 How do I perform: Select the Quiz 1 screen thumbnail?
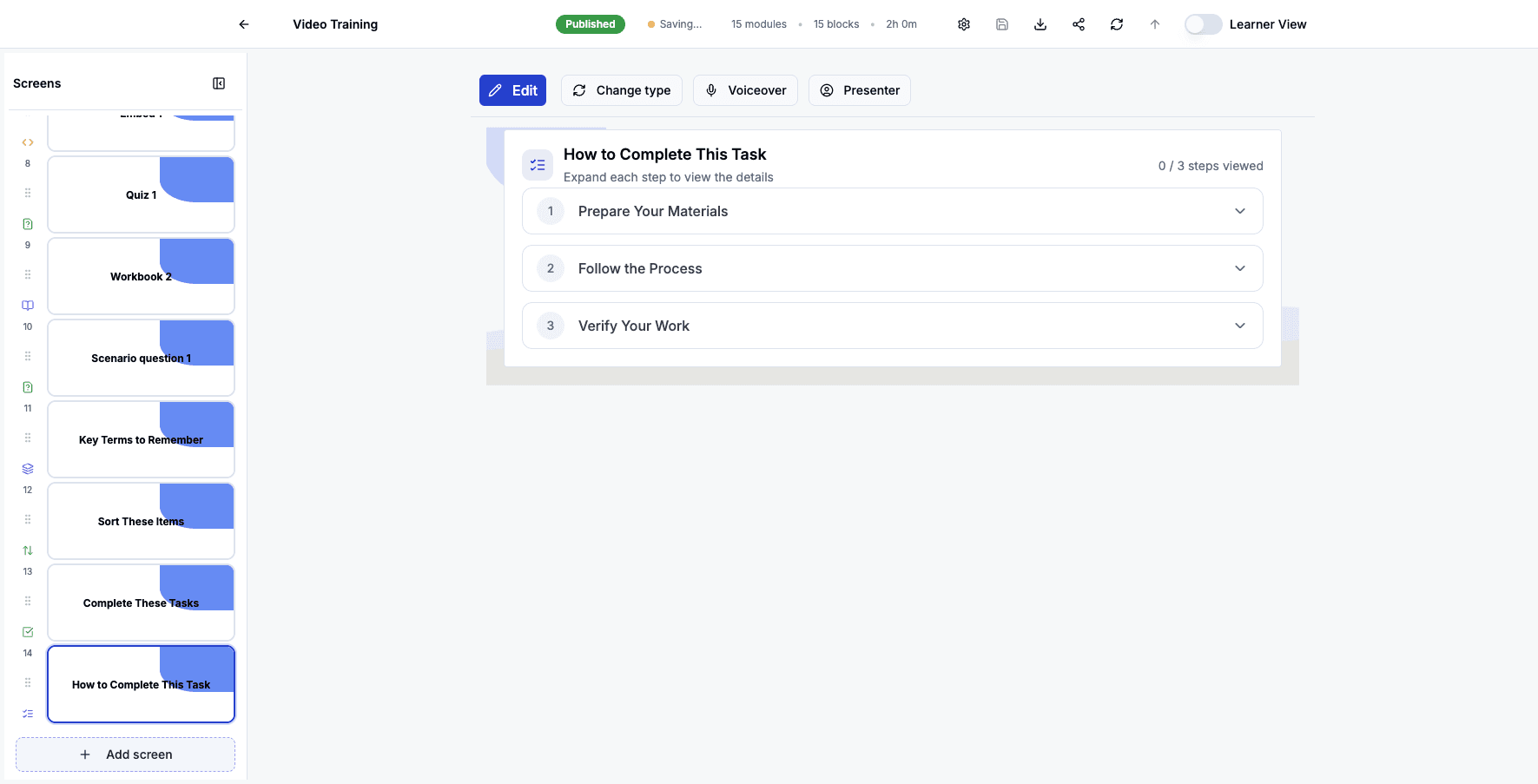pyautogui.click(x=141, y=194)
